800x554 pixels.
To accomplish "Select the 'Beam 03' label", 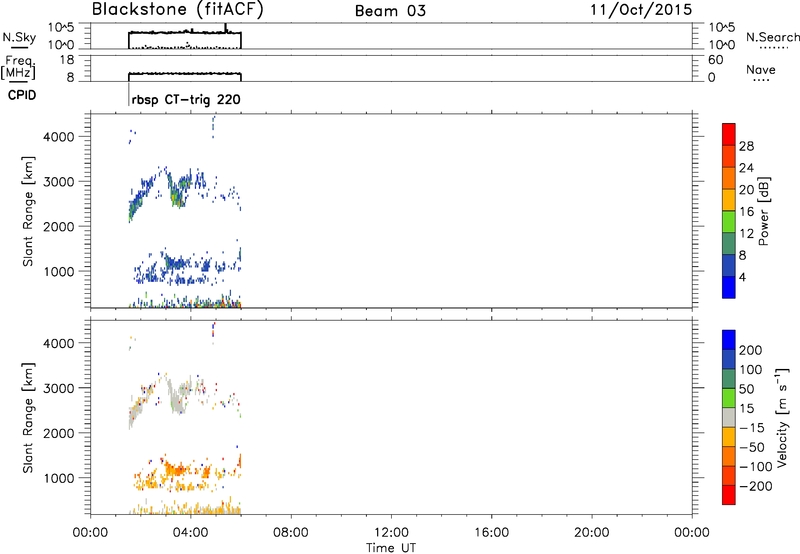I will 390,11.
